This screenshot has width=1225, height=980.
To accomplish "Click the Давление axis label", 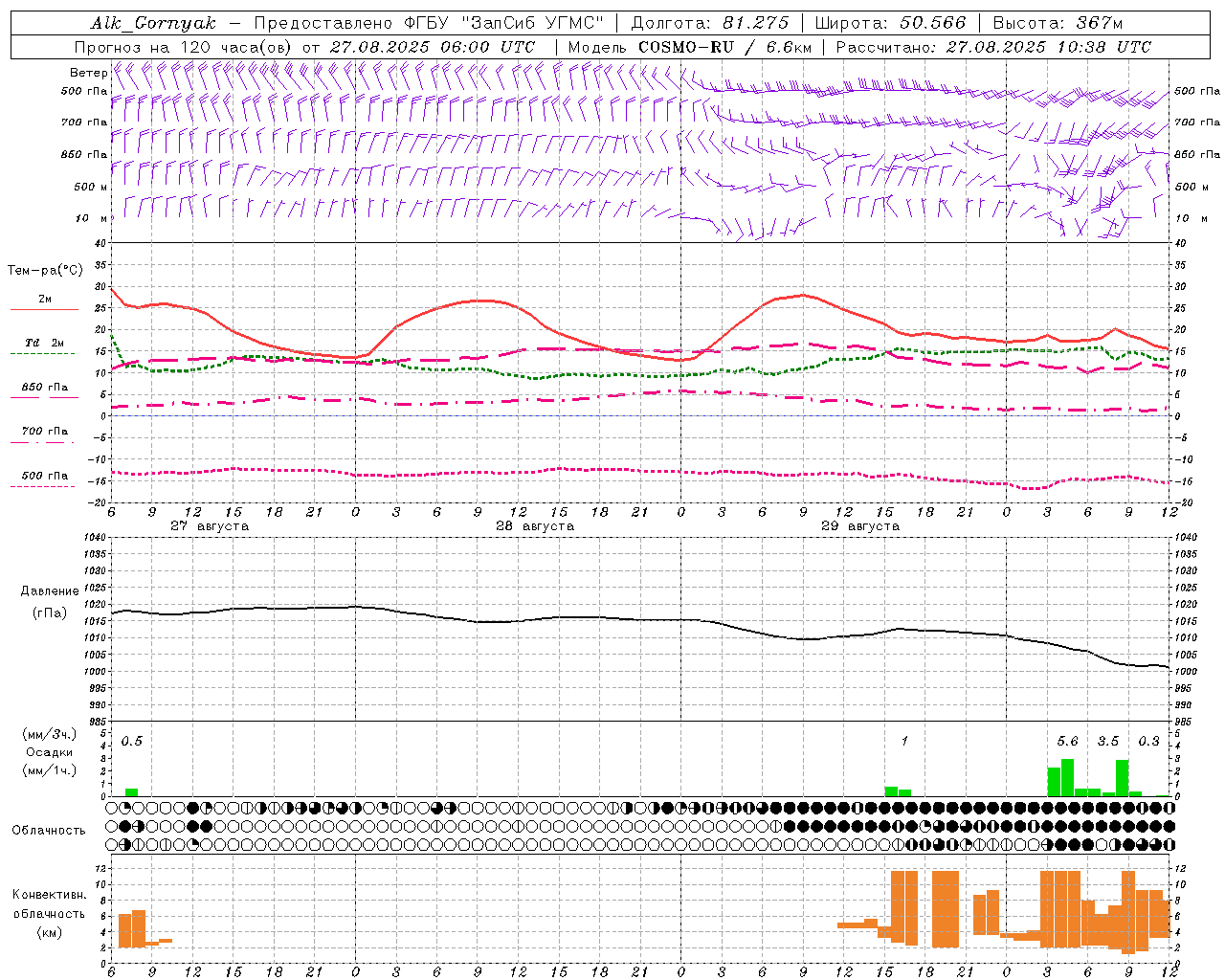I will pos(50,591).
